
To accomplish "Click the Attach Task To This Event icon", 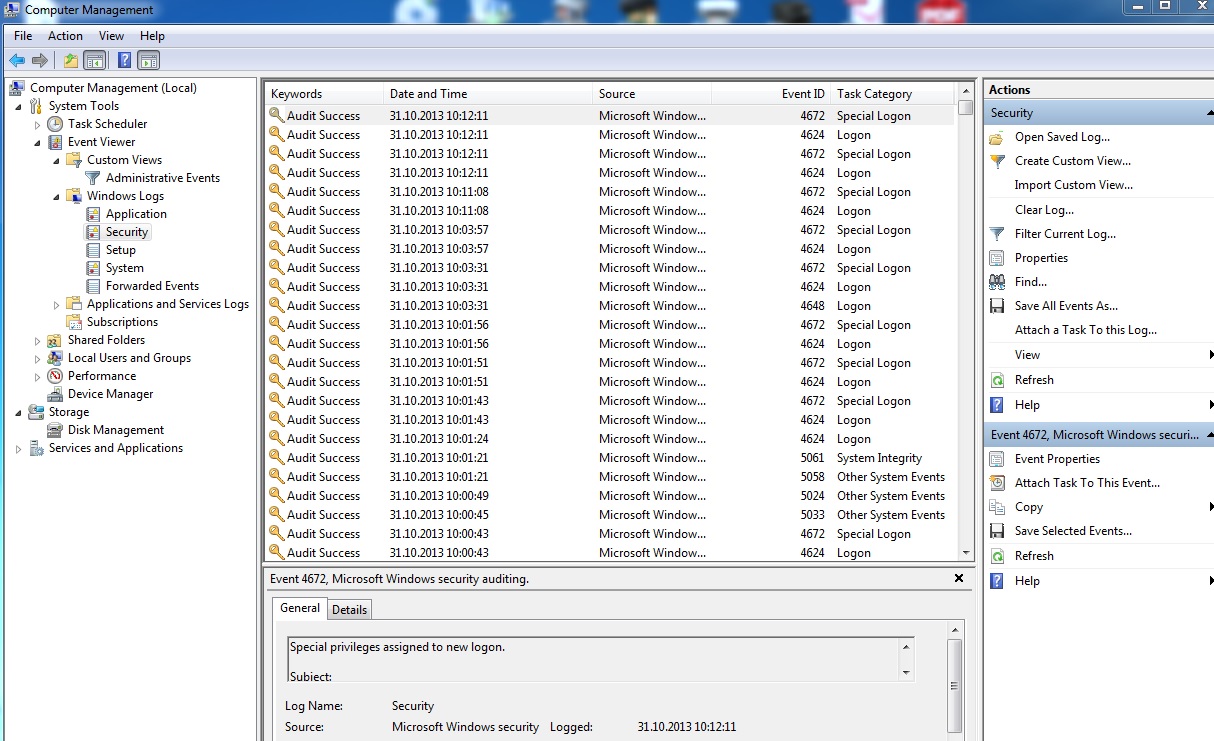I will (997, 483).
